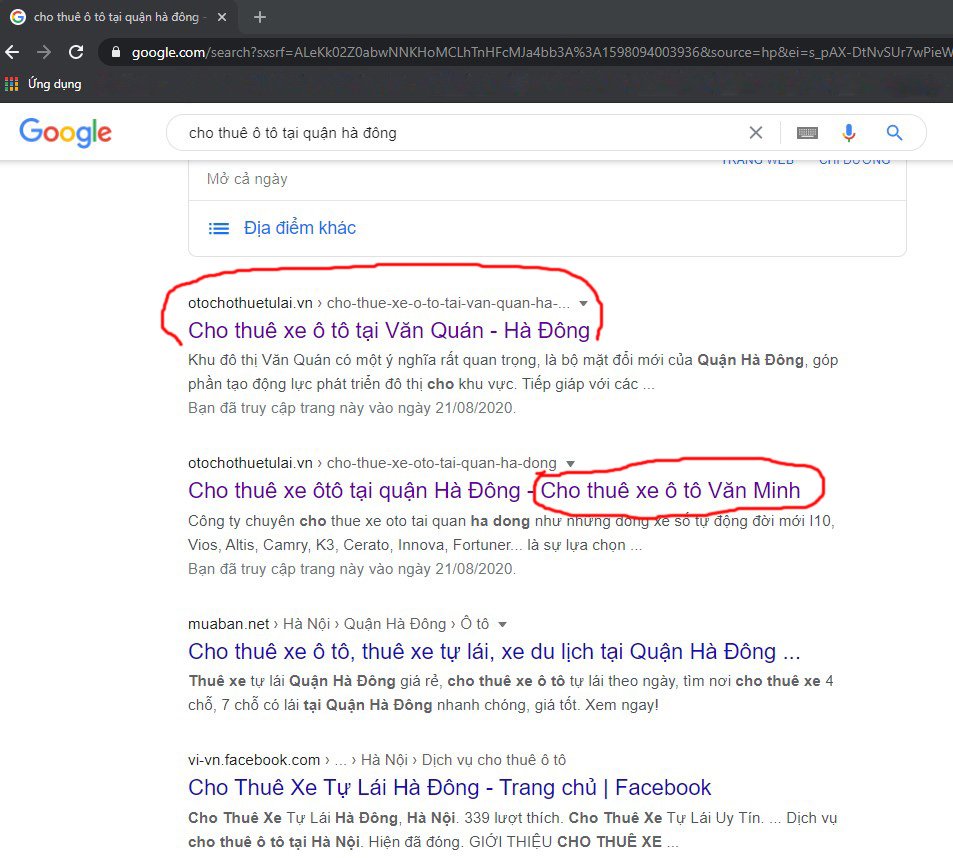The image size is (953, 858).
Task: Start a voice search with the microphone icon
Action: point(849,131)
